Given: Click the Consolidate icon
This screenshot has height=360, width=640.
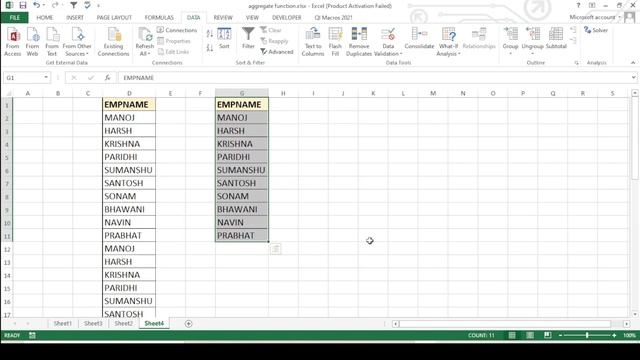Looking at the screenshot, I should pos(419,38).
